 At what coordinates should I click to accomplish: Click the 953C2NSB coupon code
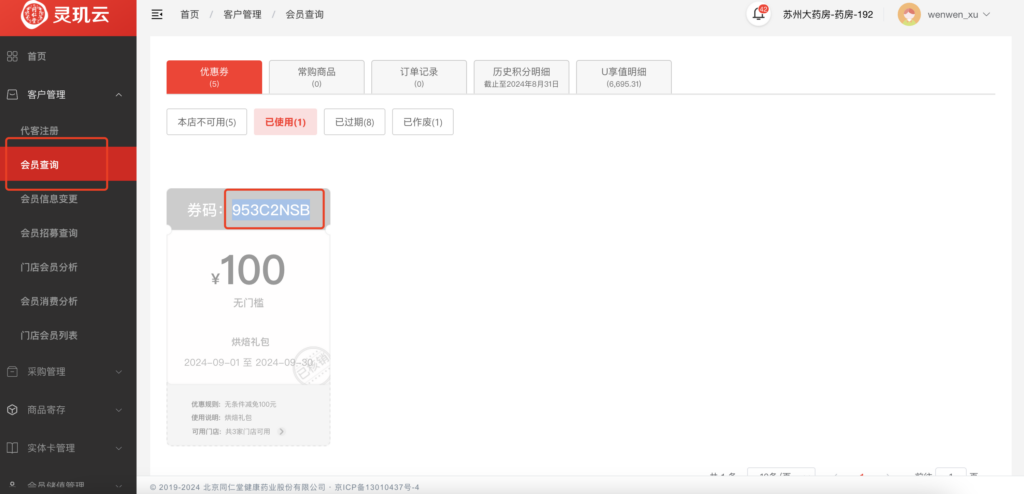pyautogui.click(x=271, y=210)
